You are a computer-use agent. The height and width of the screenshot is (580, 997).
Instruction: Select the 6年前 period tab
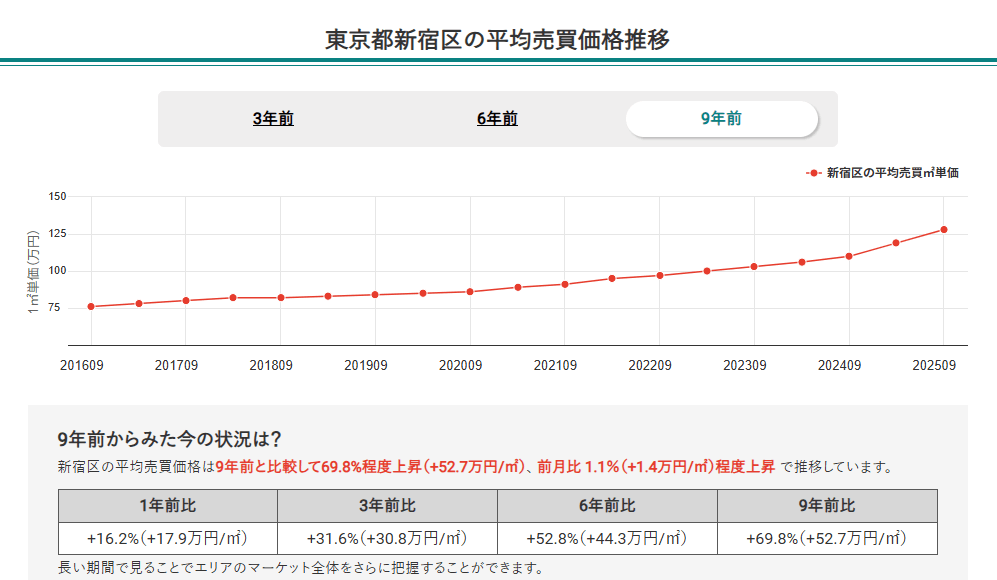[x=497, y=119]
